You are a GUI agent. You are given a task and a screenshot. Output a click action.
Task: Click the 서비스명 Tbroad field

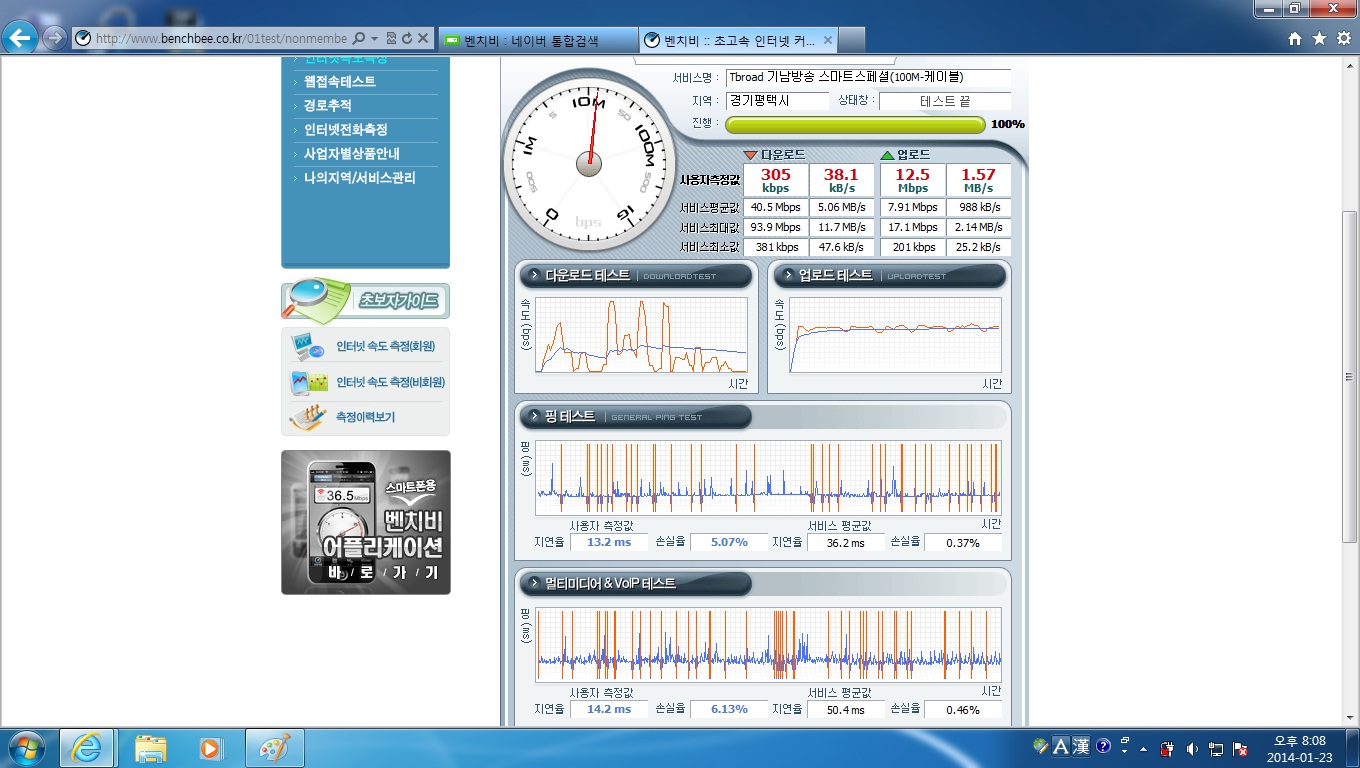(x=867, y=77)
